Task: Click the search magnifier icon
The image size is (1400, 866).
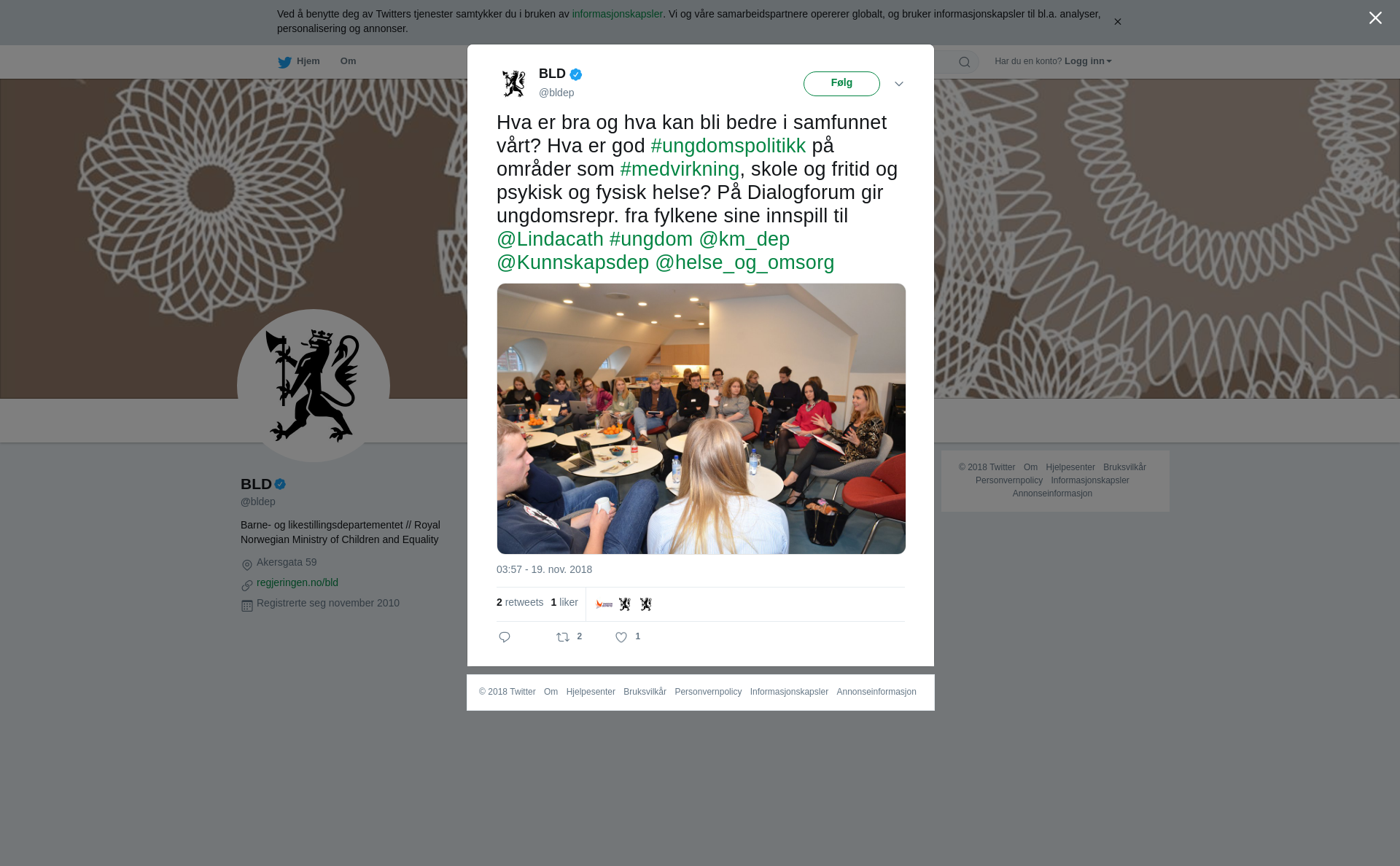Action: click(x=965, y=62)
